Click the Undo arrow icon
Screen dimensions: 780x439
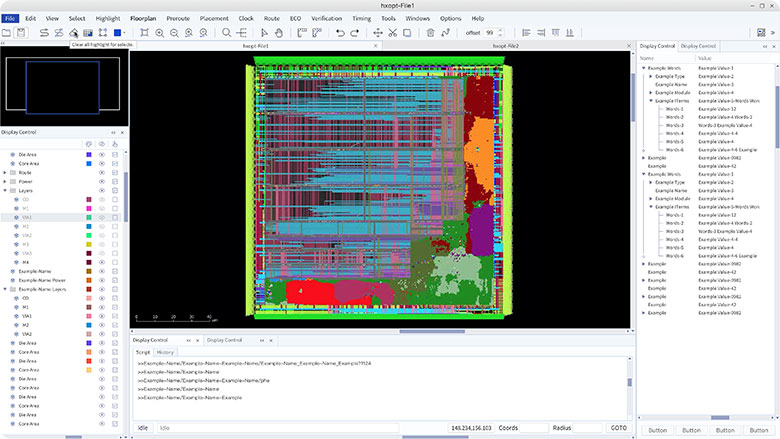(341, 33)
